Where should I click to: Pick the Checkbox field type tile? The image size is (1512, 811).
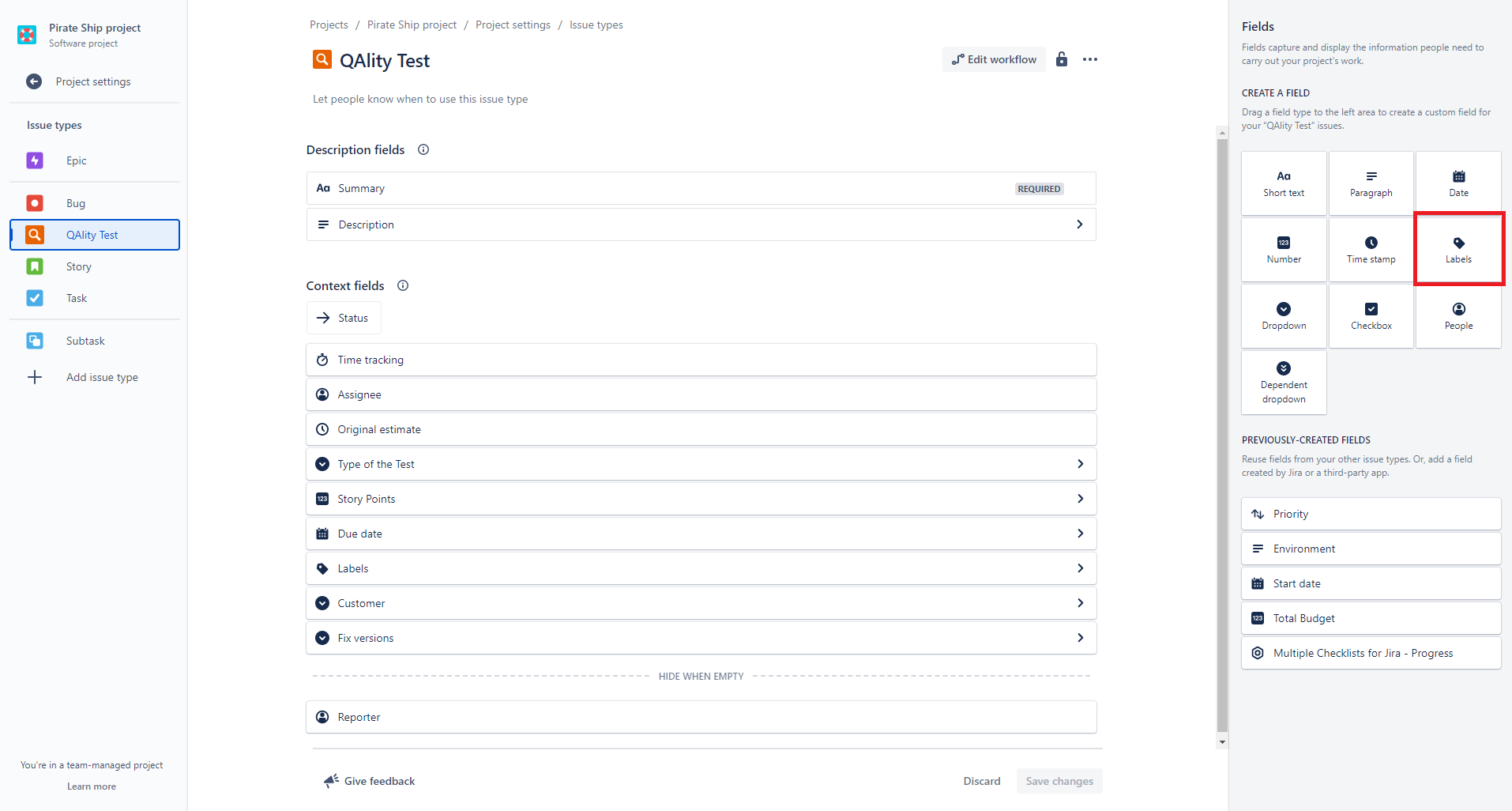[x=1371, y=316]
